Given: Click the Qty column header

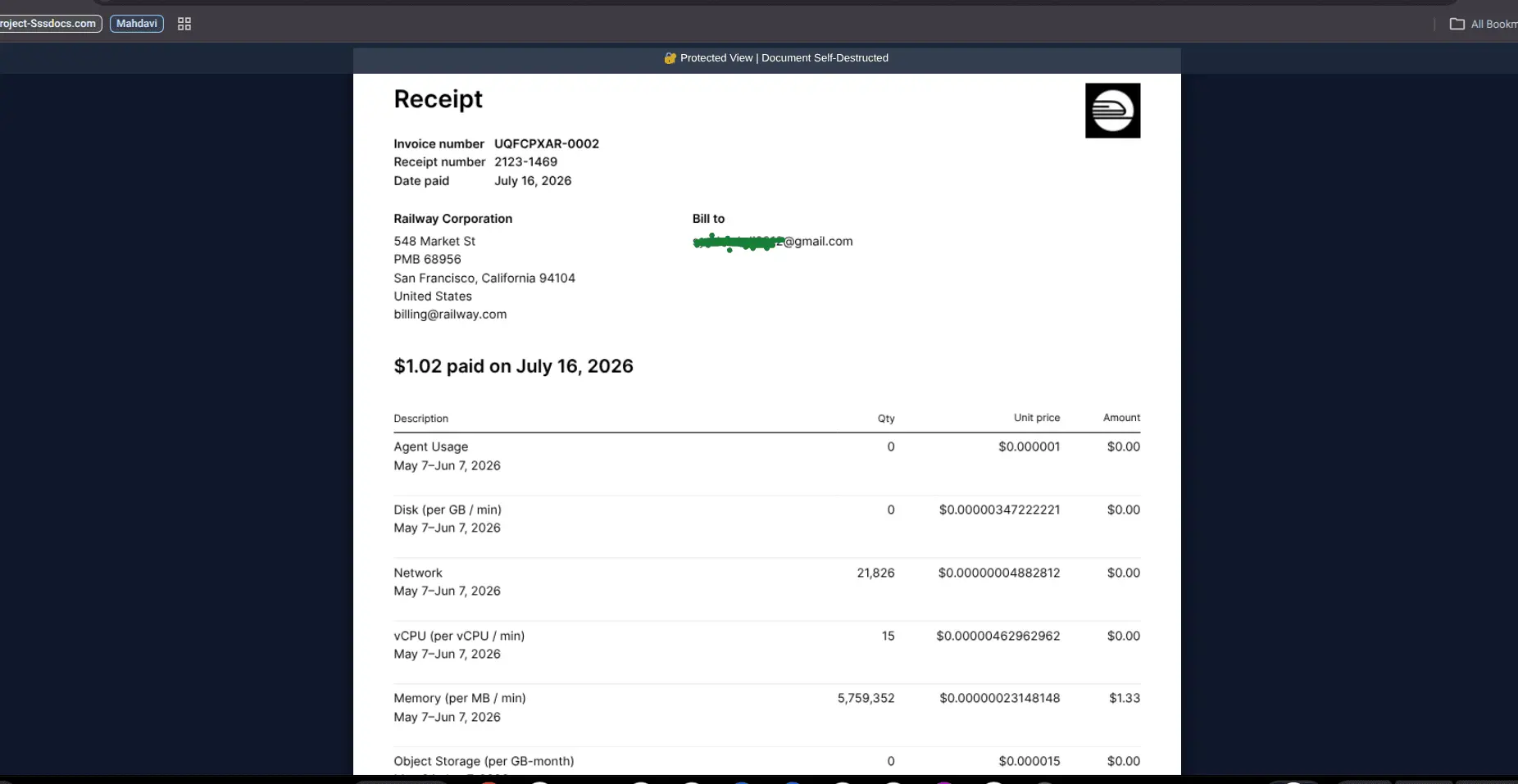Looking at the screenshot, I should point(886,419).
